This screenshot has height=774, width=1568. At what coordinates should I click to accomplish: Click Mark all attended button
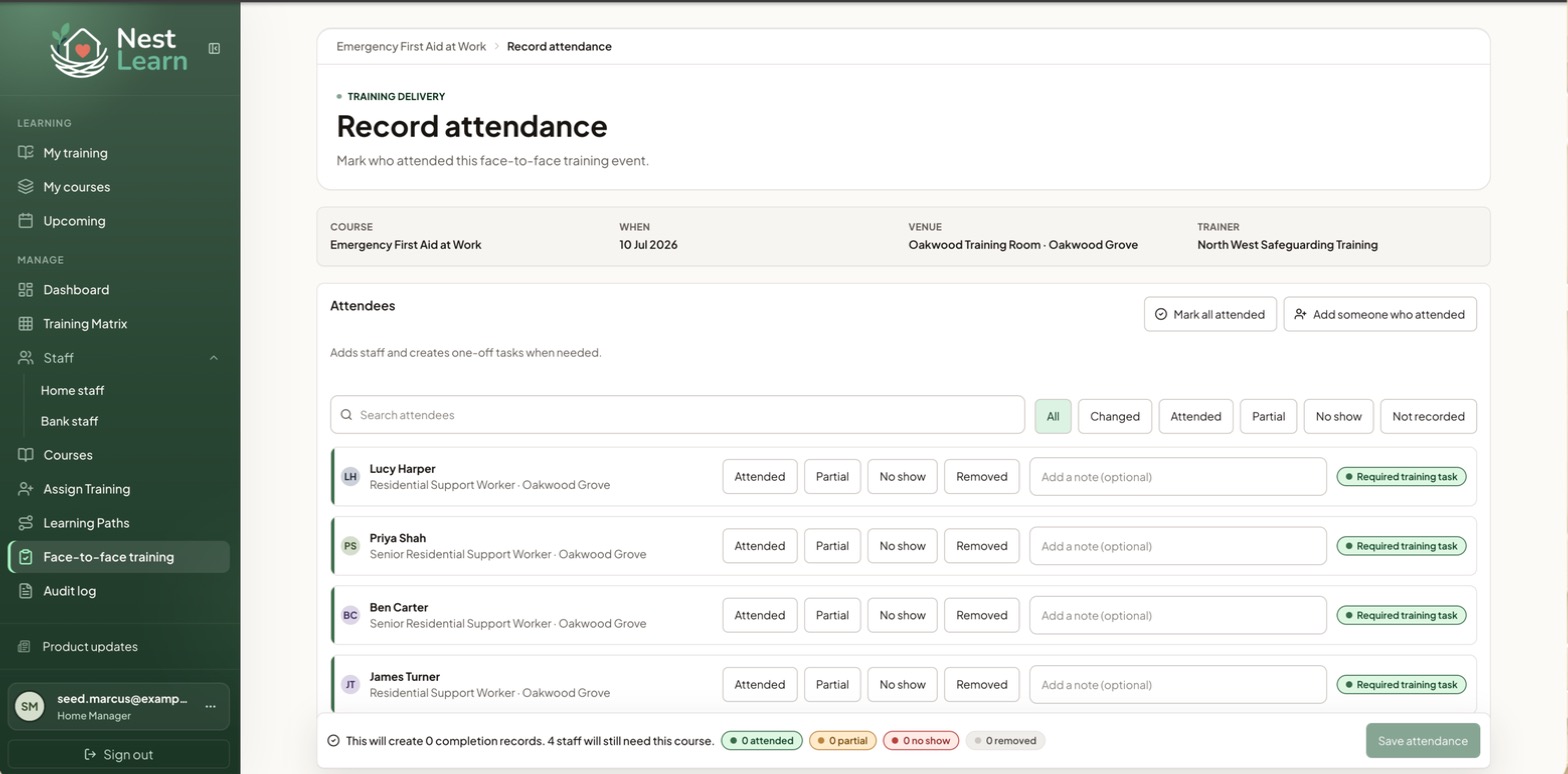pos(1210,314)
